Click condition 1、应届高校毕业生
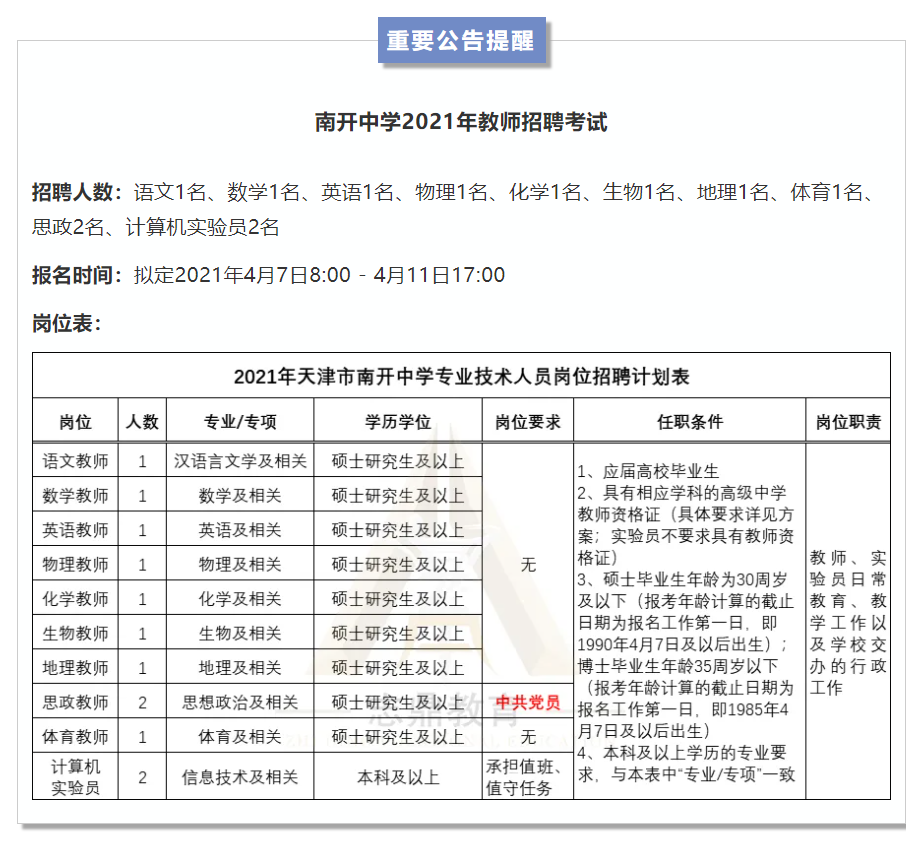The image size is (917, 841). point(648,471)
